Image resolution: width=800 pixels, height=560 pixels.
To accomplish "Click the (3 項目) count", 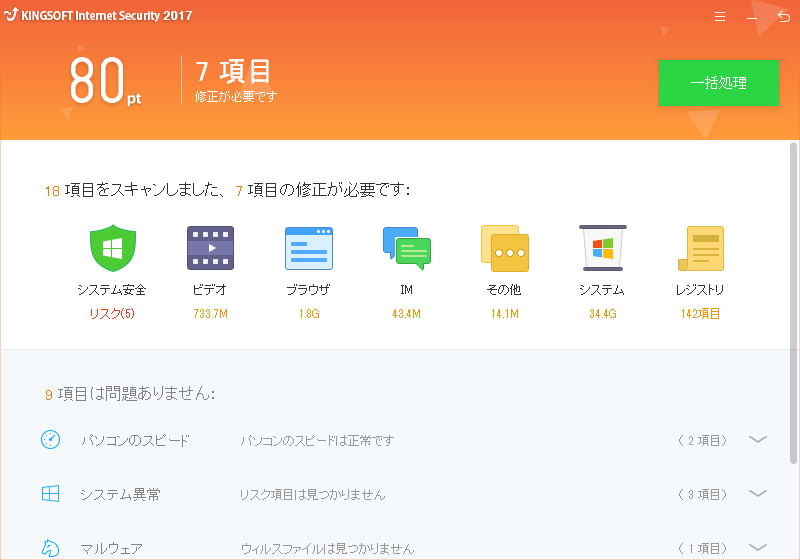I will [x=703, y=494].
